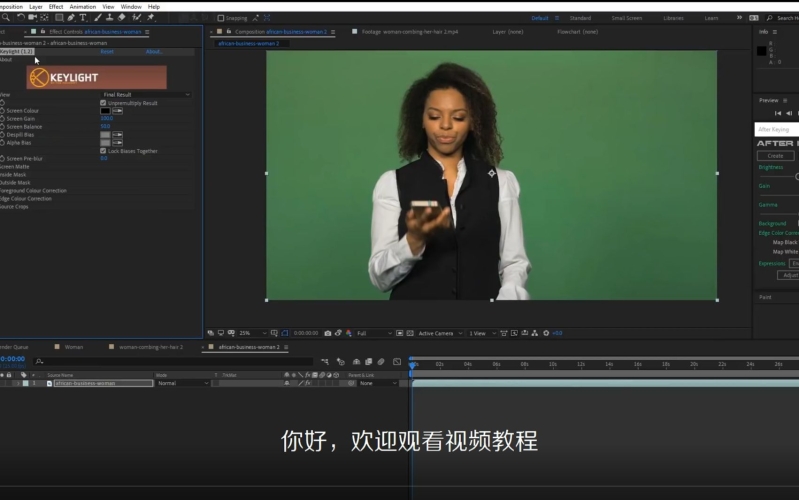
Task: Open the Window menu
Action: click(x=131, y=7)
